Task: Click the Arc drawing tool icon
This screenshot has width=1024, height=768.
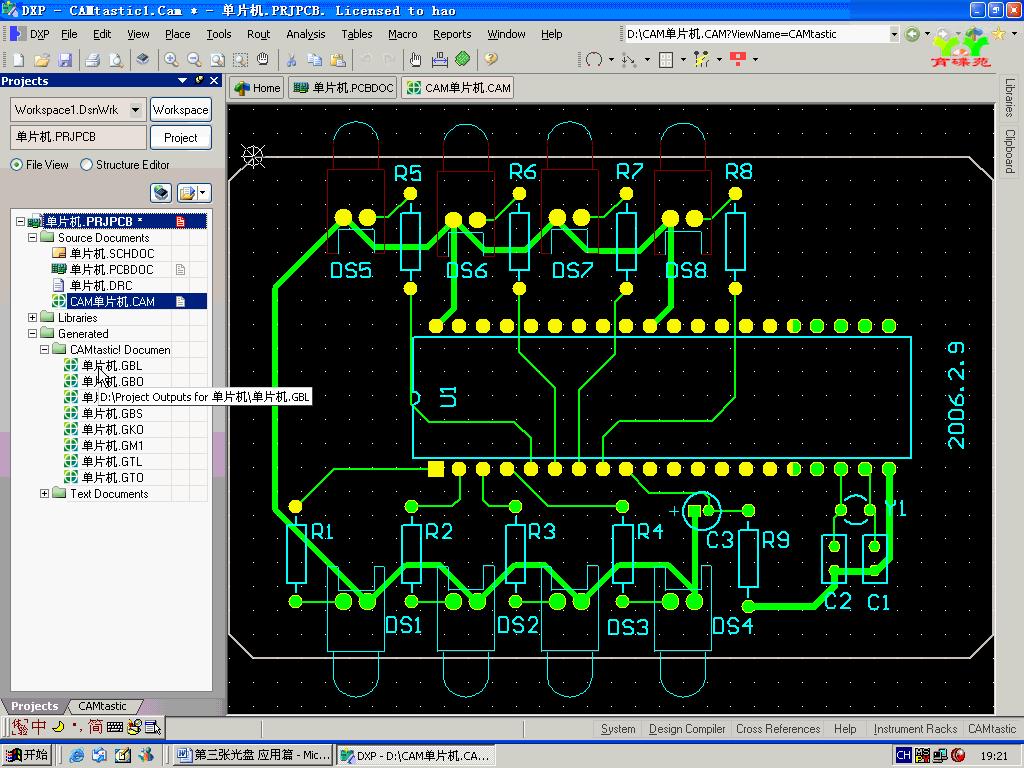Action: point(594,60)
